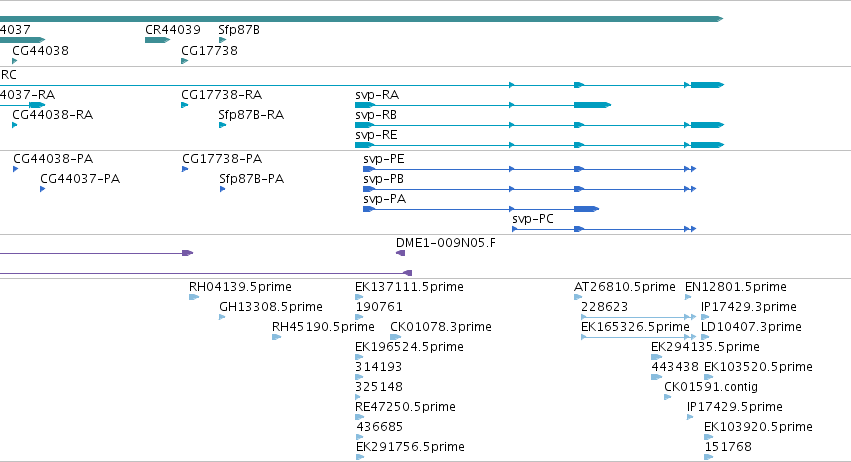
Task: Select gene CG44038 in the gene track
Action: click(41, 50)
